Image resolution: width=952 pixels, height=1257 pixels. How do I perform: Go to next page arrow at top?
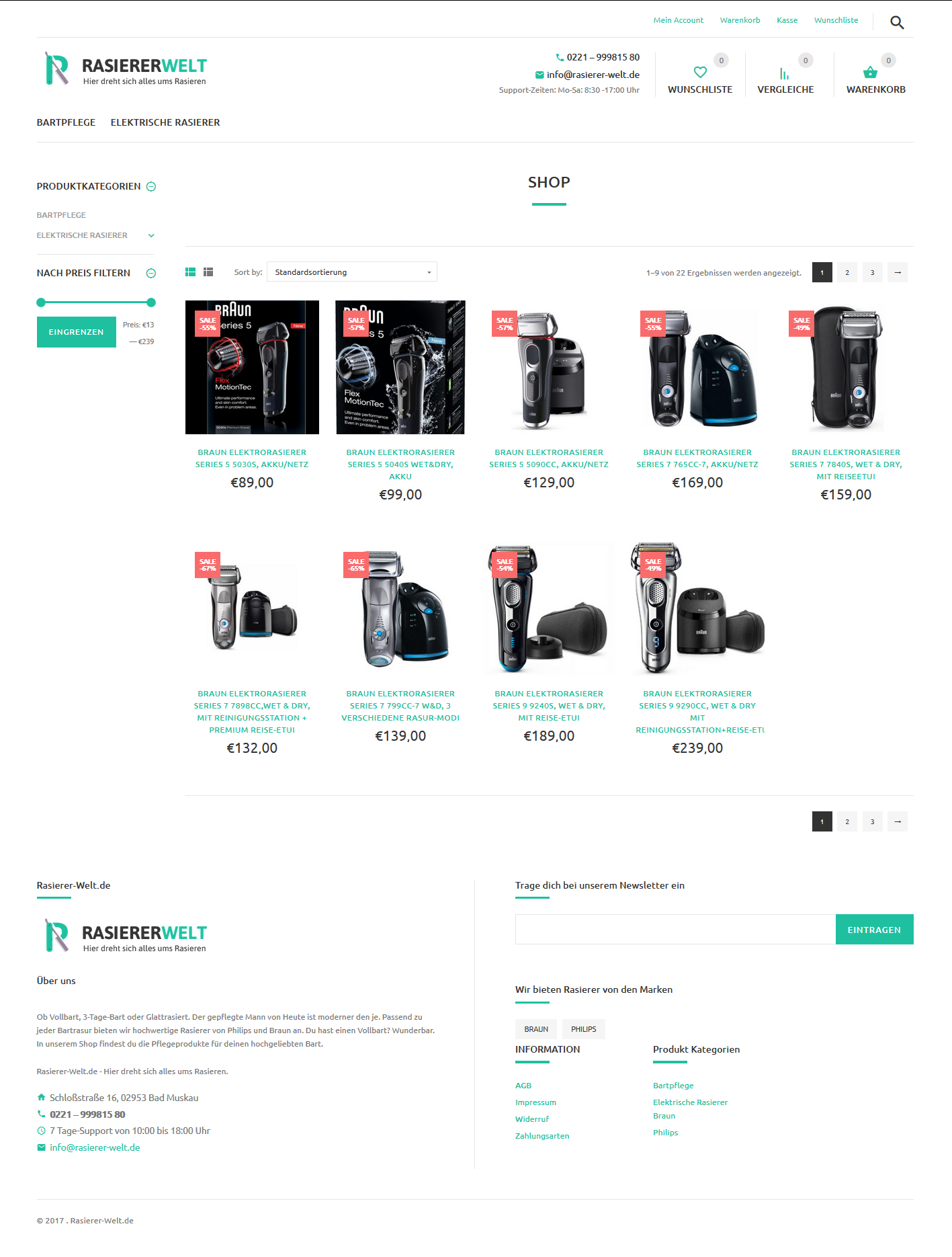[898, 272]
